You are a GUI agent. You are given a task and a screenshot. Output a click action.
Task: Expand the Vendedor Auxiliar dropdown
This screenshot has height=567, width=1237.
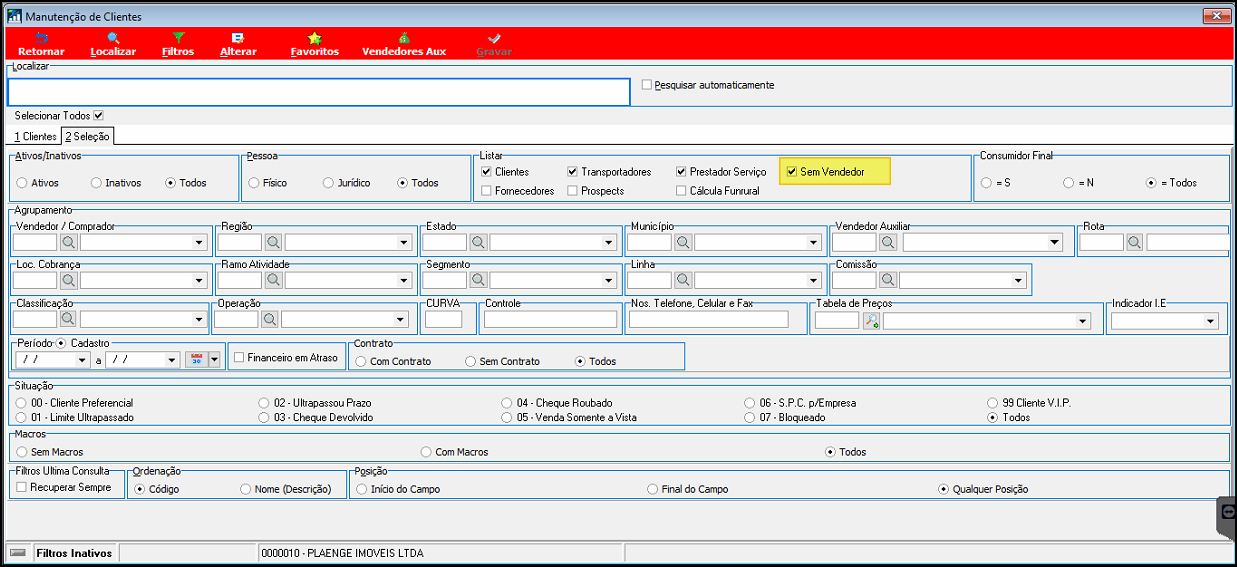1054,242
